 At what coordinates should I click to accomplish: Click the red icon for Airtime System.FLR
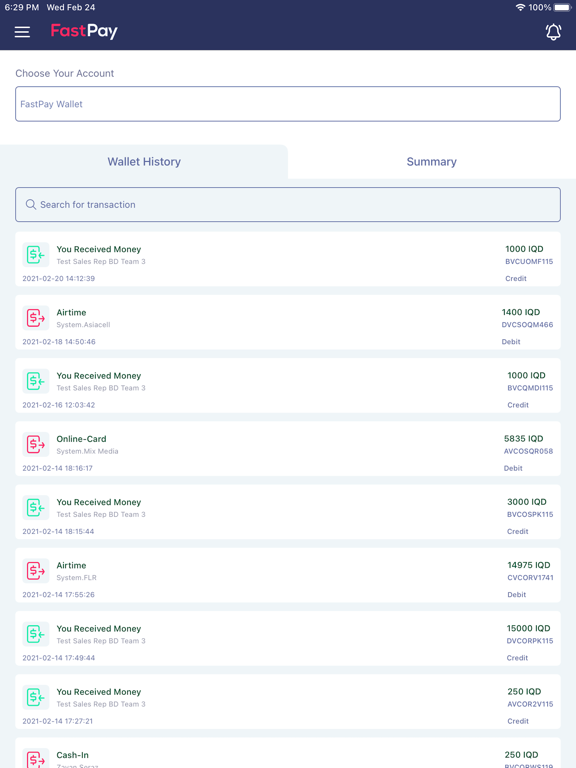click(x=36, y=571)
